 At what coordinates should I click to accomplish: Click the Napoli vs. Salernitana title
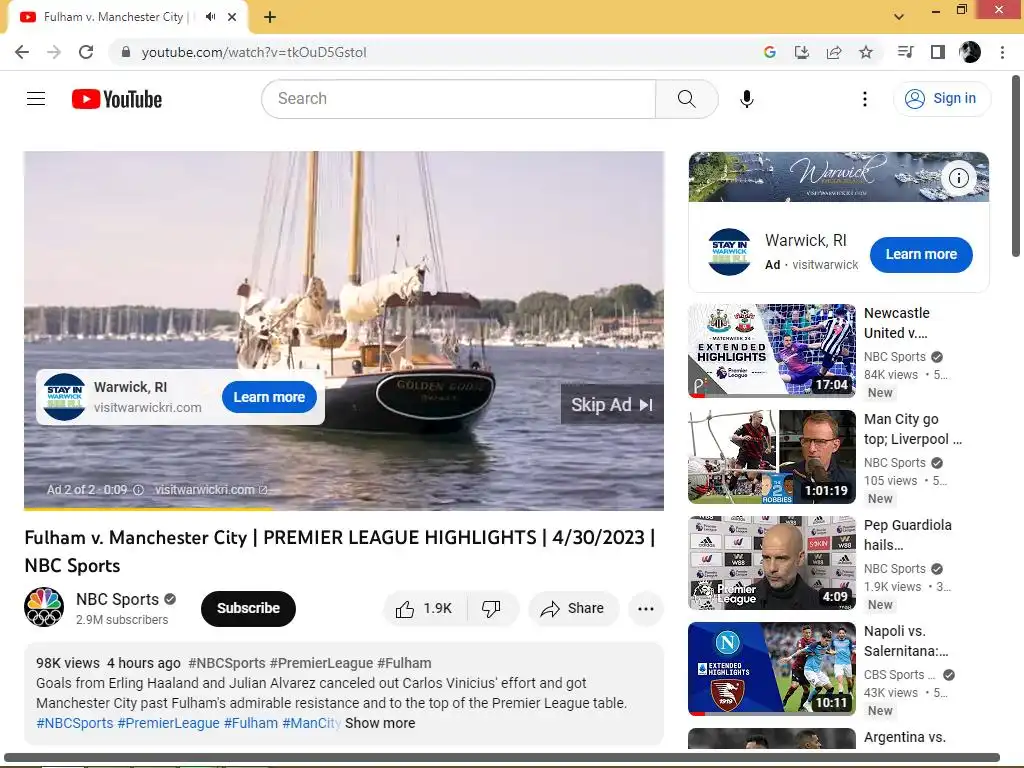click(x=906, y=641)
